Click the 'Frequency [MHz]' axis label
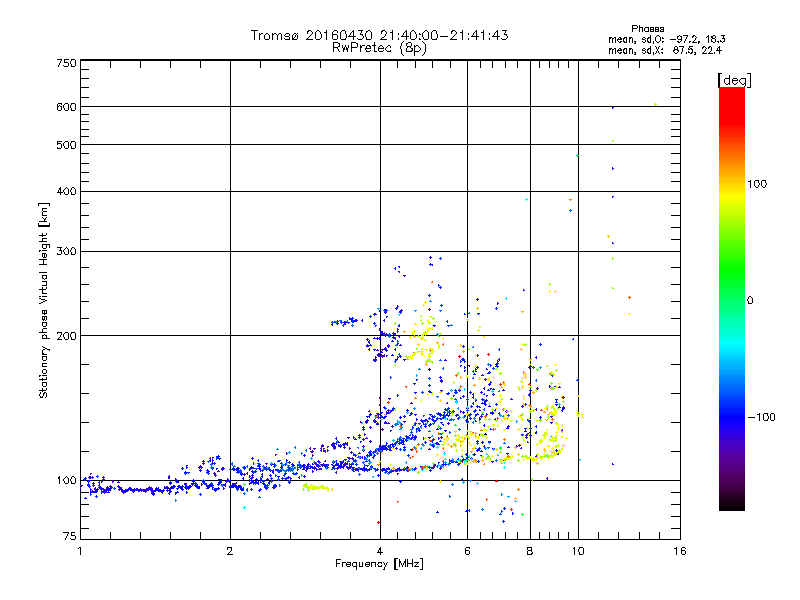 tap(379, 564)
